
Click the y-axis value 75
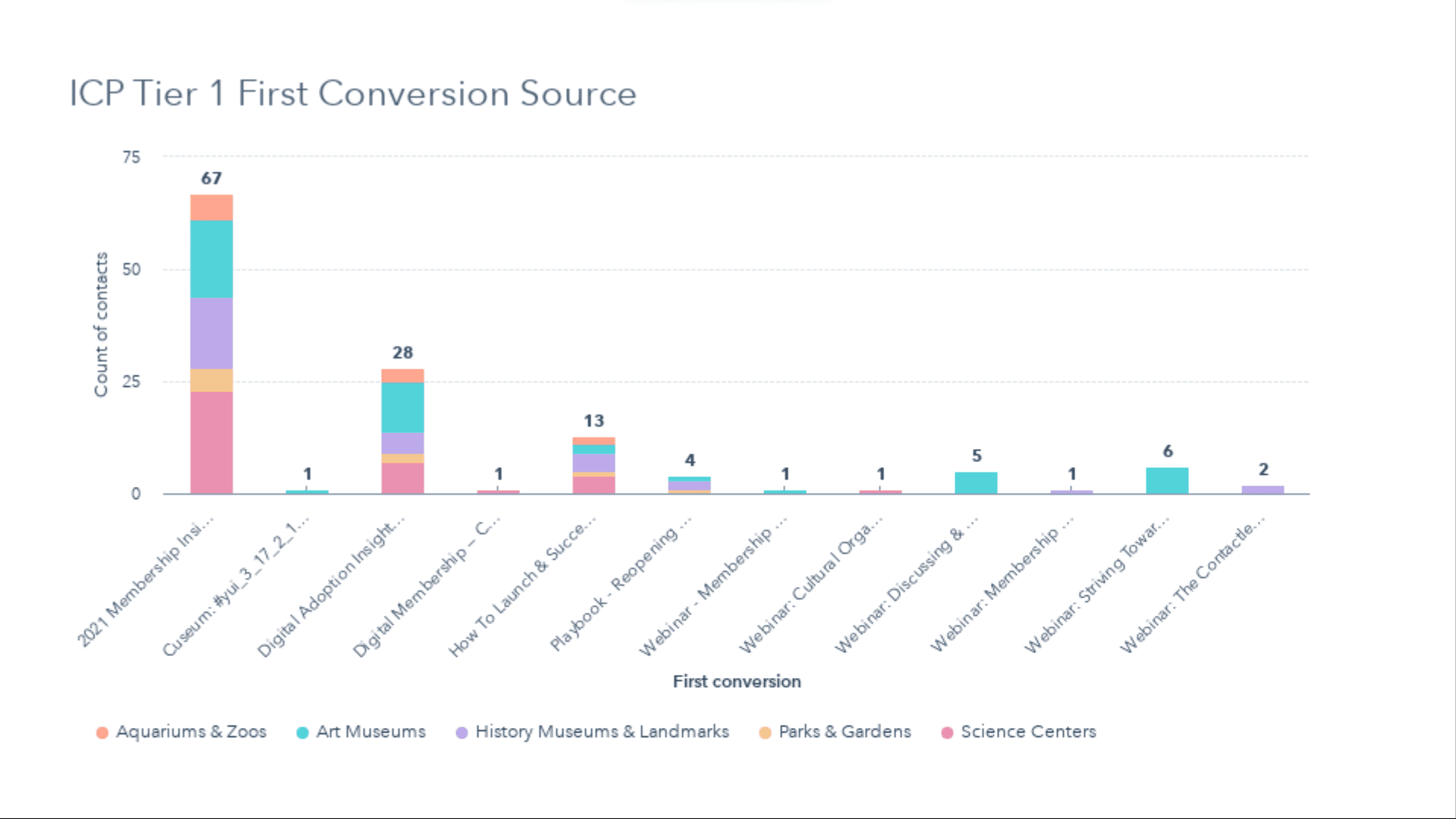coord(131,157)
